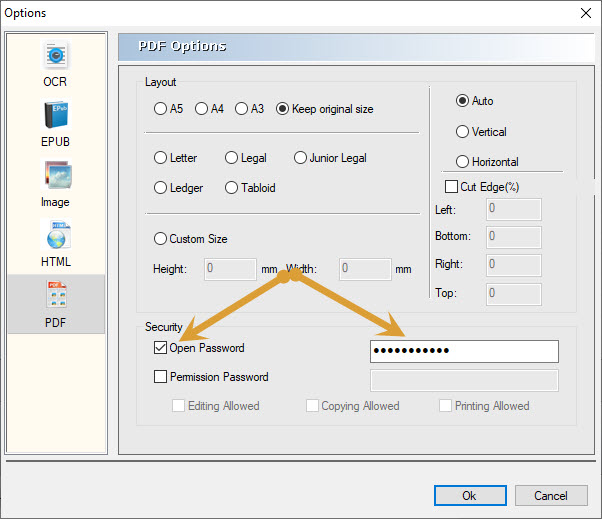Set orientation to Horizontal

click(462, 162)
